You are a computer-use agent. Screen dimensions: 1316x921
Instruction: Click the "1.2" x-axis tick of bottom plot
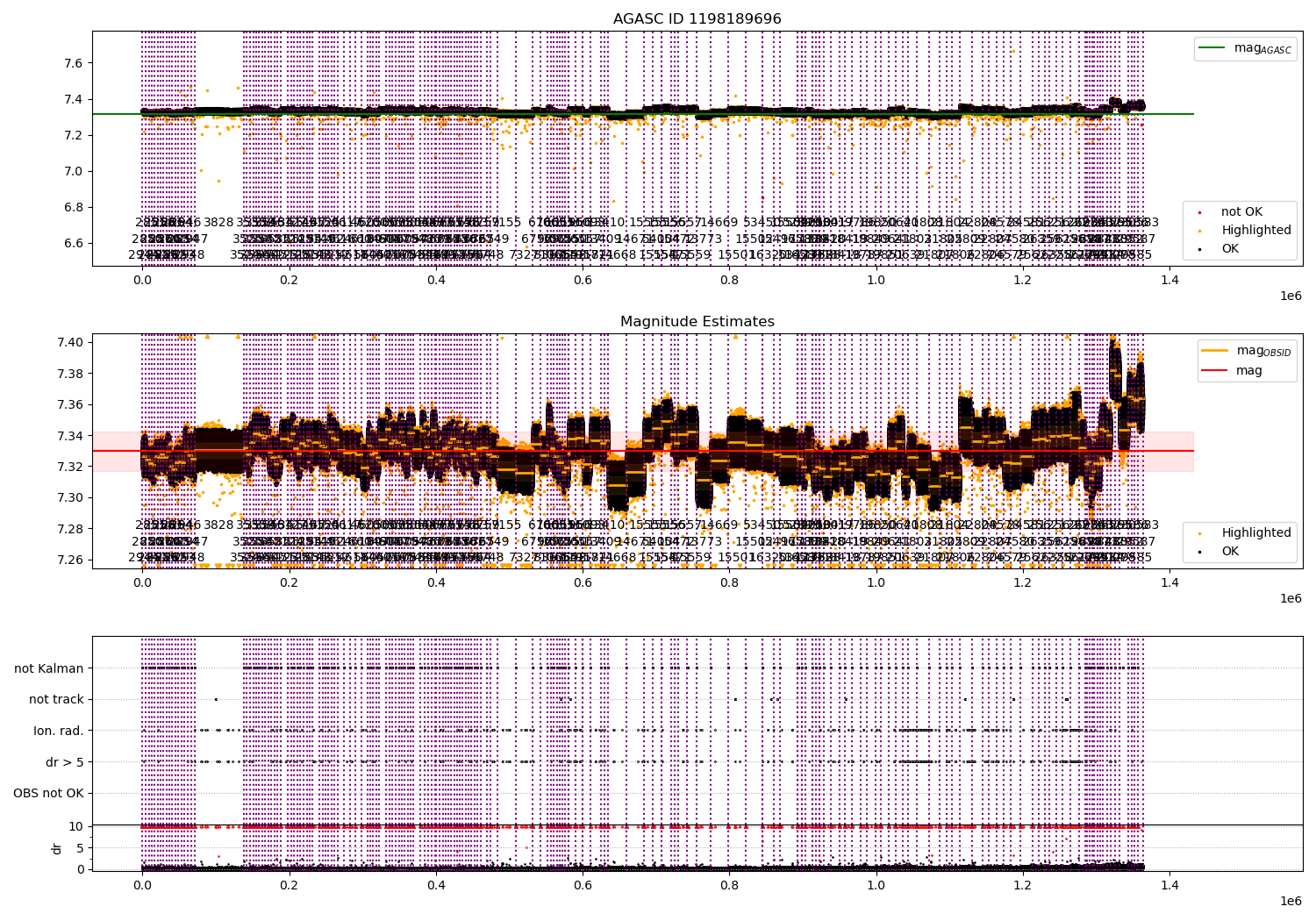(1023, 885)
